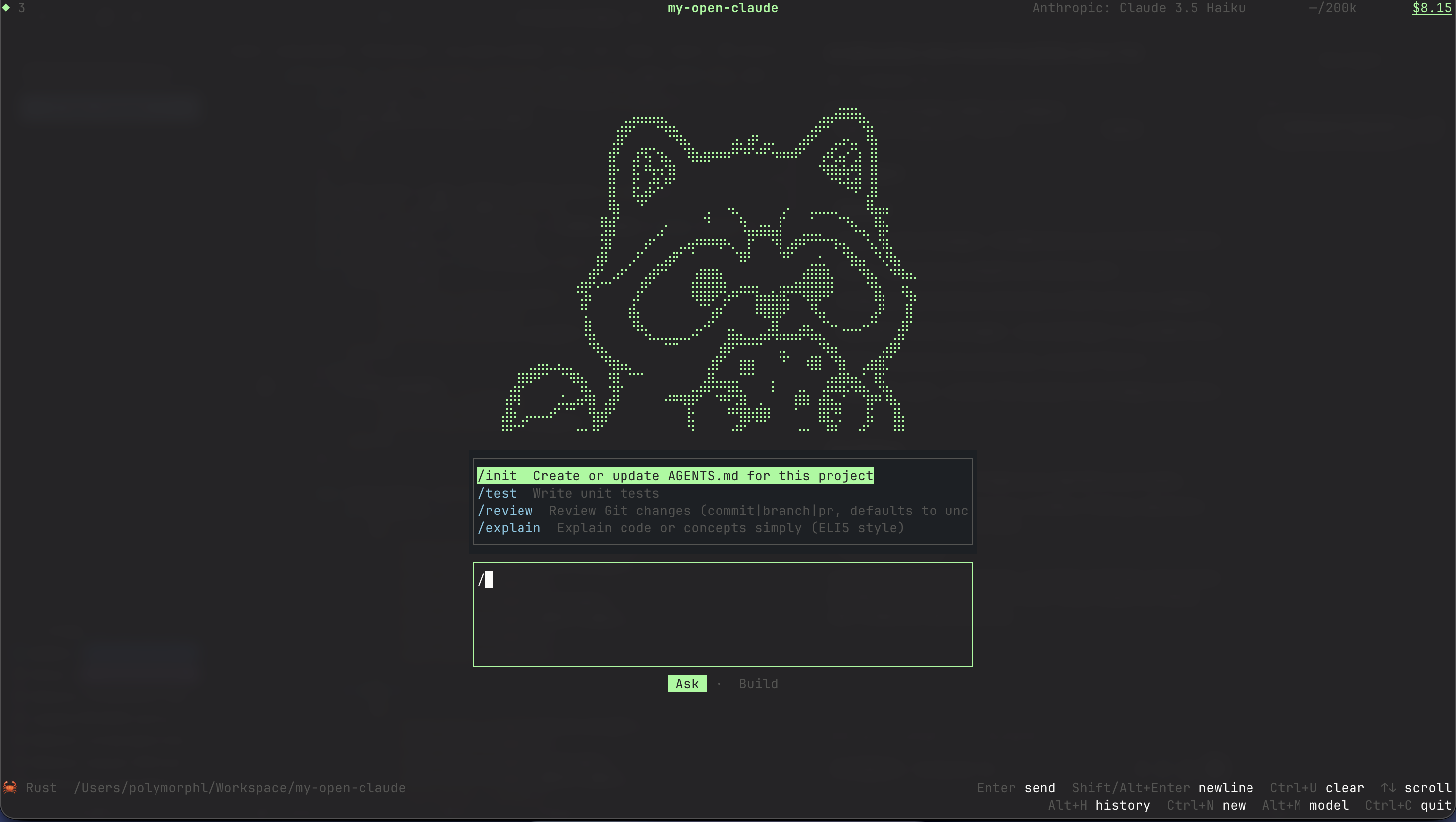Select the /test command suggestion
This screenshot has width=1456, height=822.
[x=568, y=494]
